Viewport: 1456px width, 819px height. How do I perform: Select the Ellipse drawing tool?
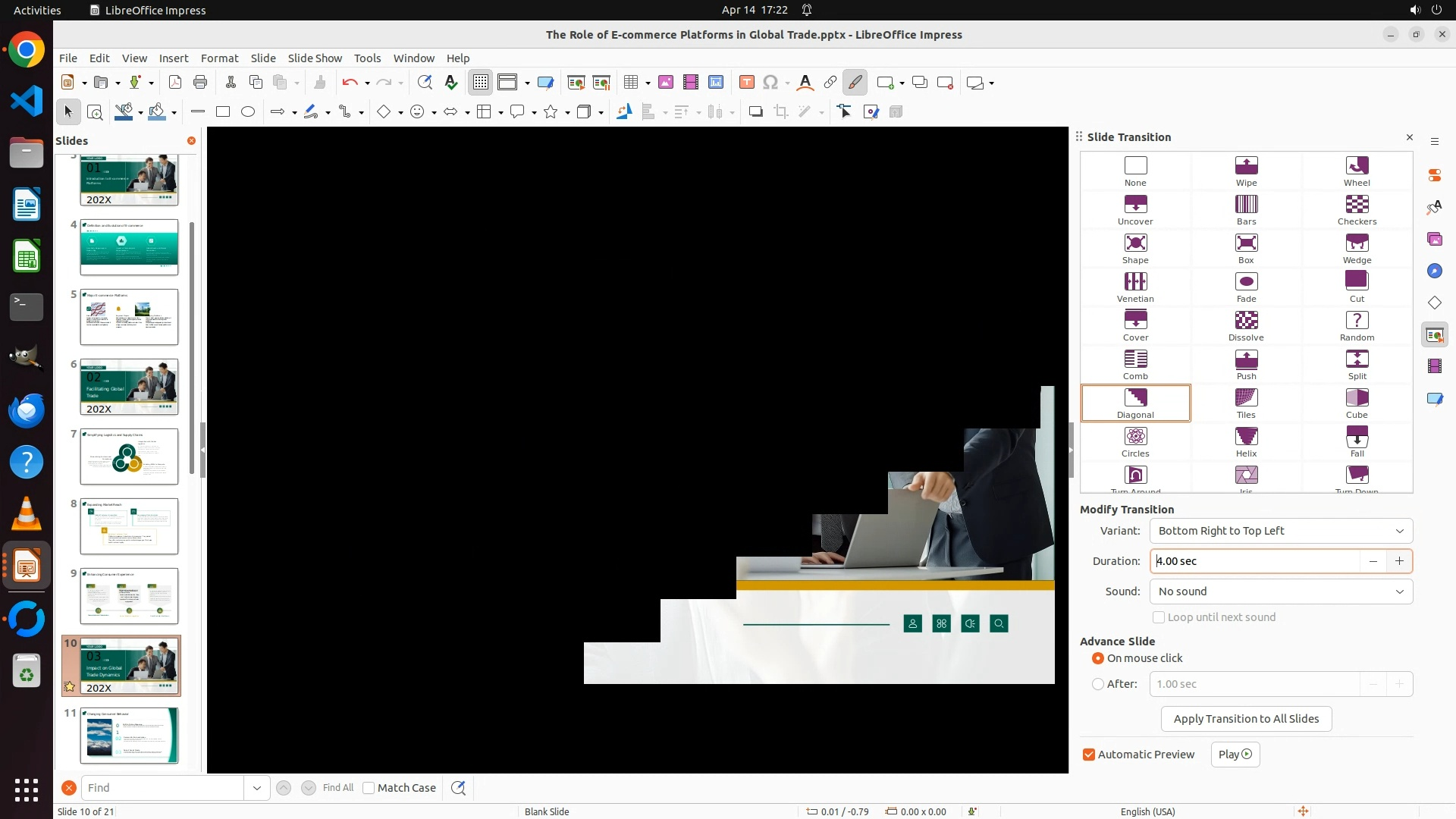pos(248,112)
